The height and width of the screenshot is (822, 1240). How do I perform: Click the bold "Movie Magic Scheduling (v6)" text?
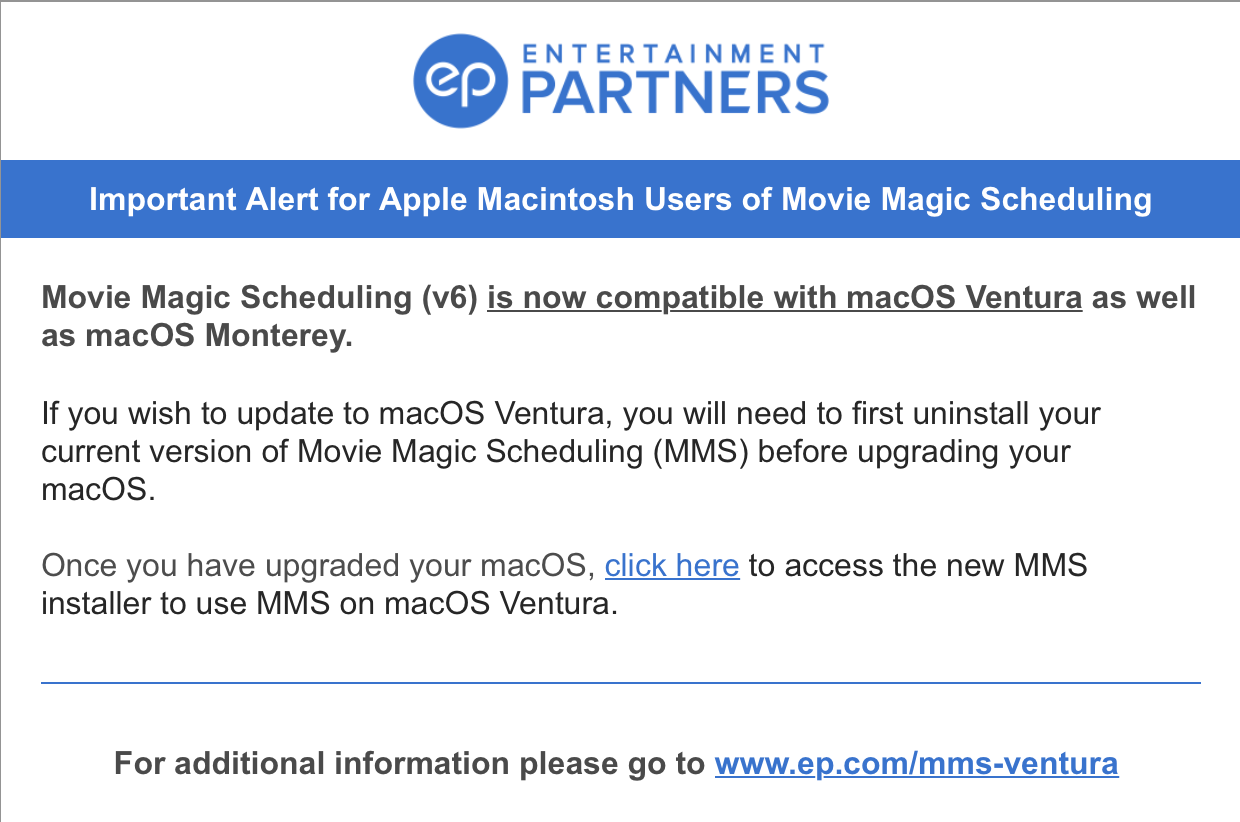point(259,298)
